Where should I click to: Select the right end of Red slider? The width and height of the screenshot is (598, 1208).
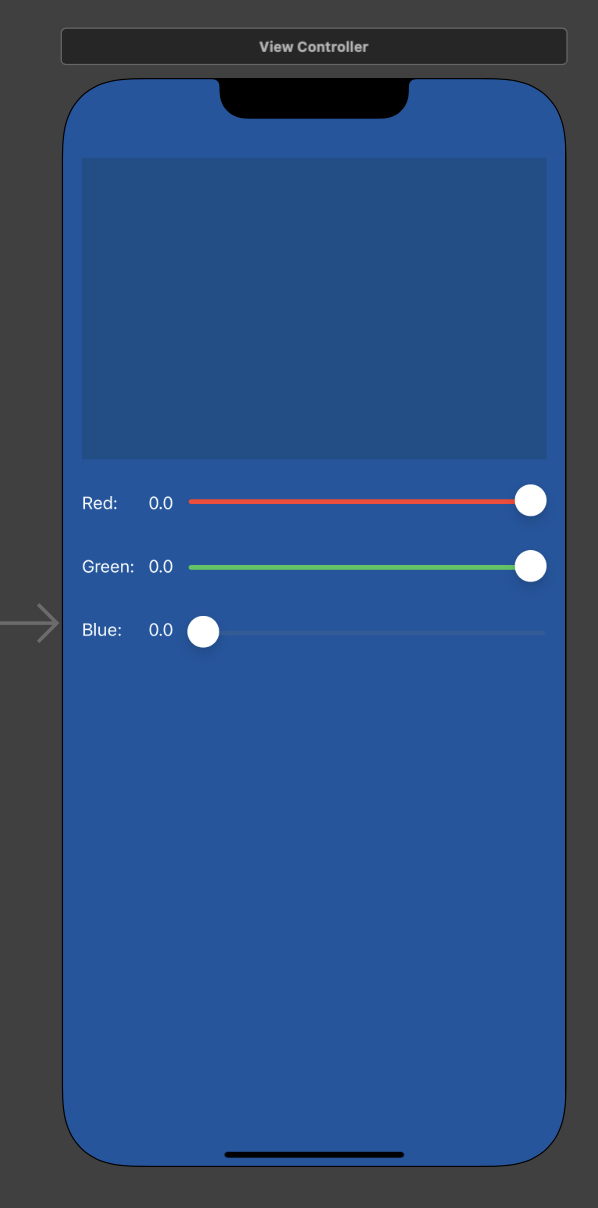tap(530, 500)
